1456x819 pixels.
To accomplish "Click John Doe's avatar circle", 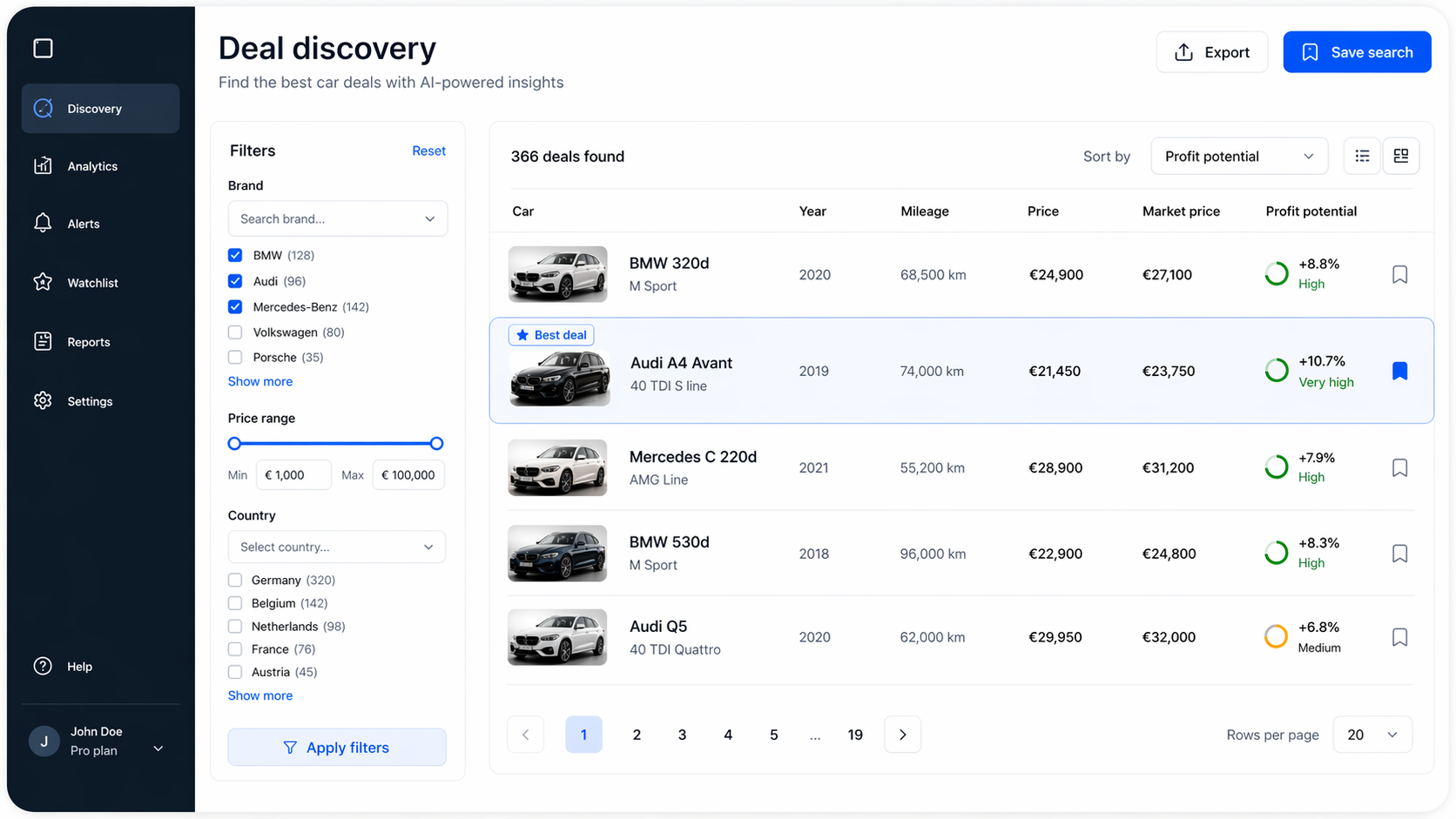I will [44, 741].
